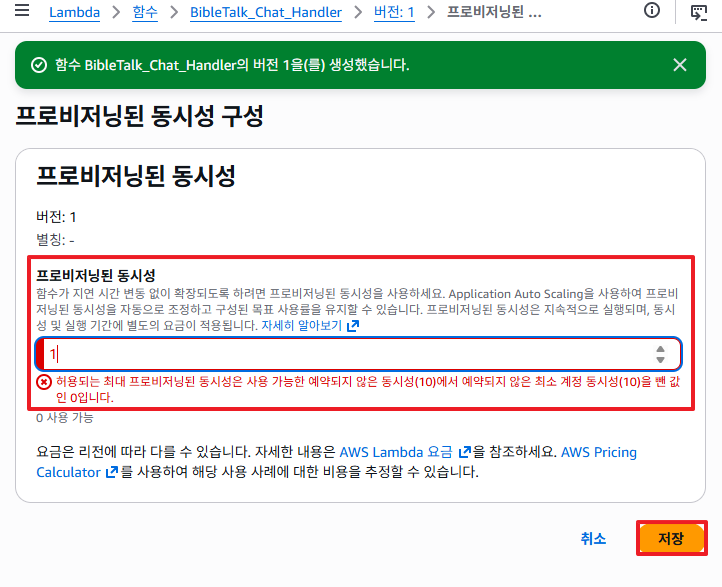
Task: Click the 저장 button
Action: tap(671, 538)
